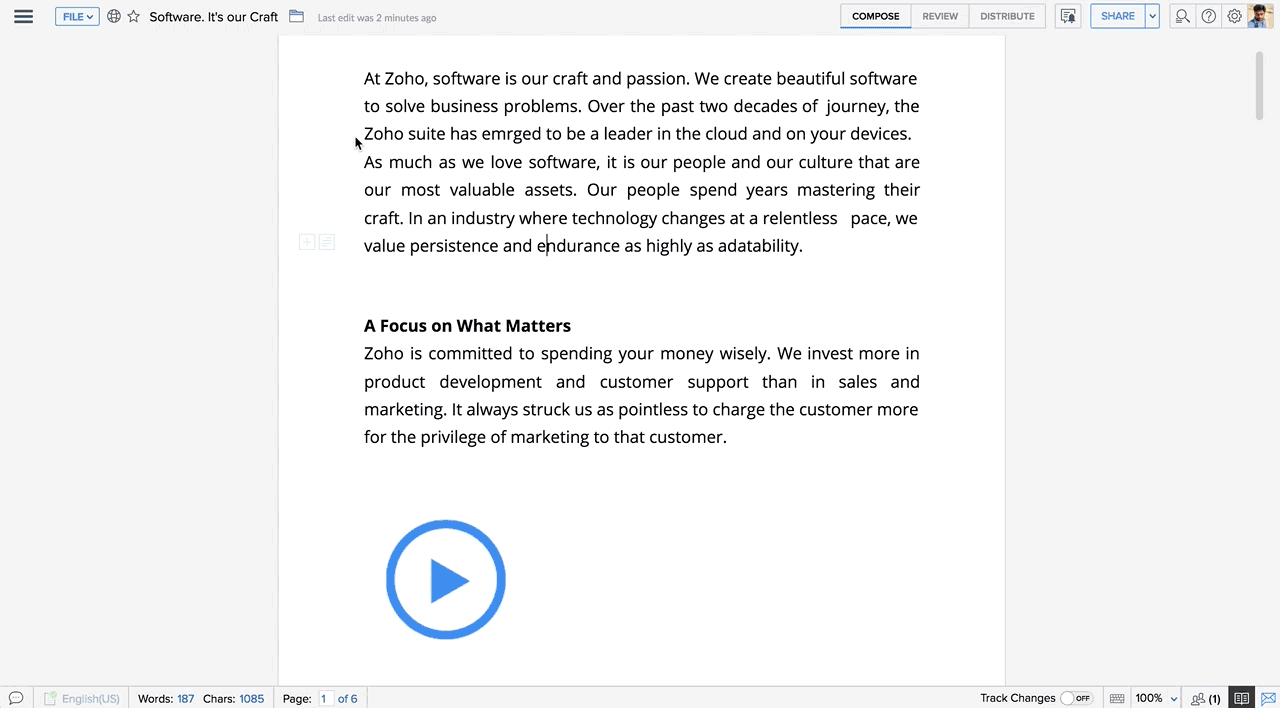Switch to the DISTRIBUTE tab
Viewport: 1280px width, 708px height.
[x=1007, y=16]
